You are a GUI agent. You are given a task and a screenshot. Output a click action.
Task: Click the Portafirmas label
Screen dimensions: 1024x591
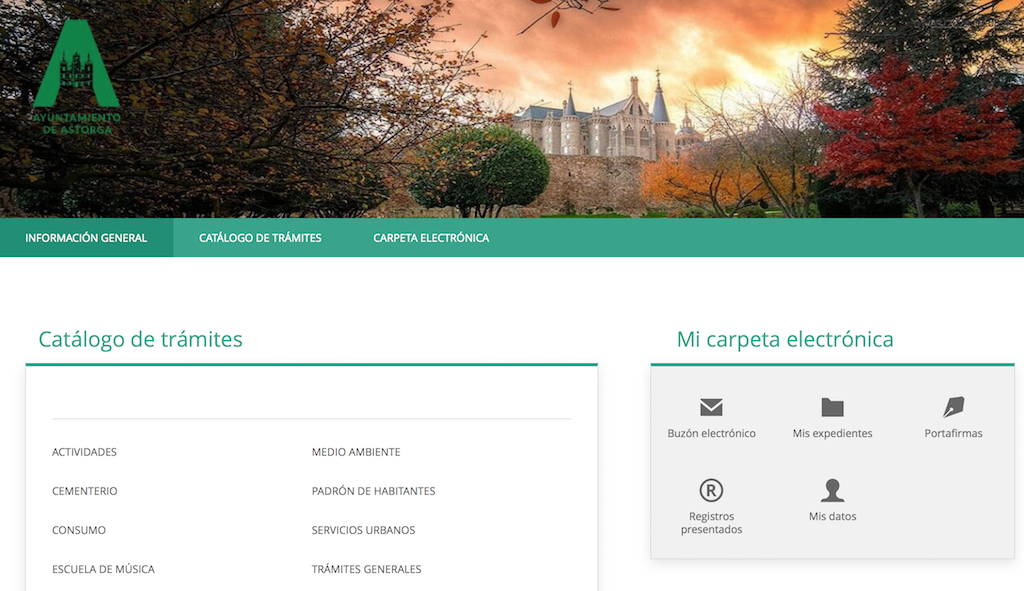[953, 433]
